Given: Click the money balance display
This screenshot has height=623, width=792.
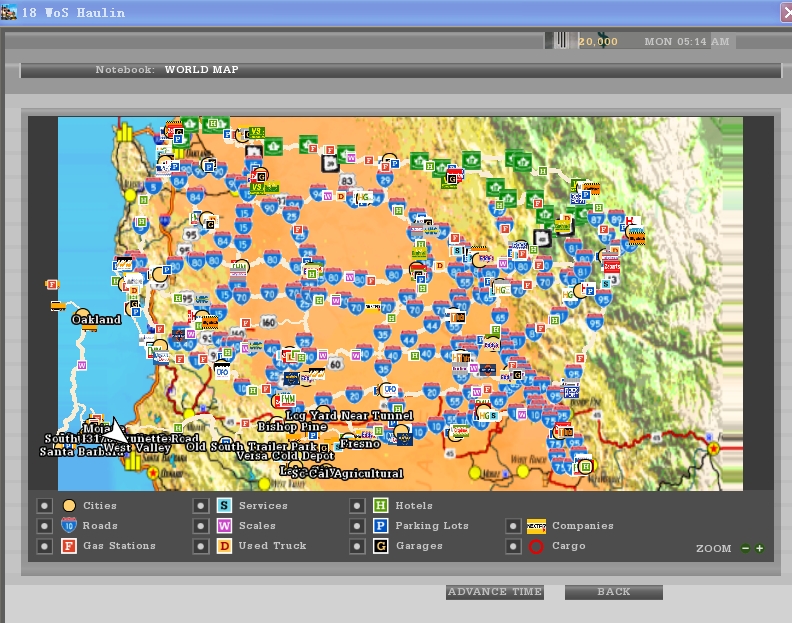Looking at the screenshot, I should (598, 41).
